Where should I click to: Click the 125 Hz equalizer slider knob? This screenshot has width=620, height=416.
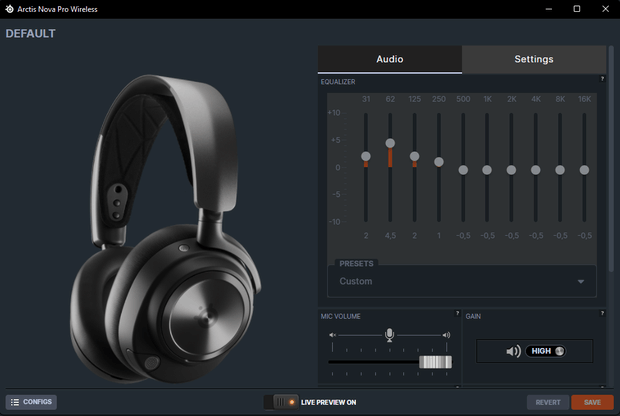(414, 156)
